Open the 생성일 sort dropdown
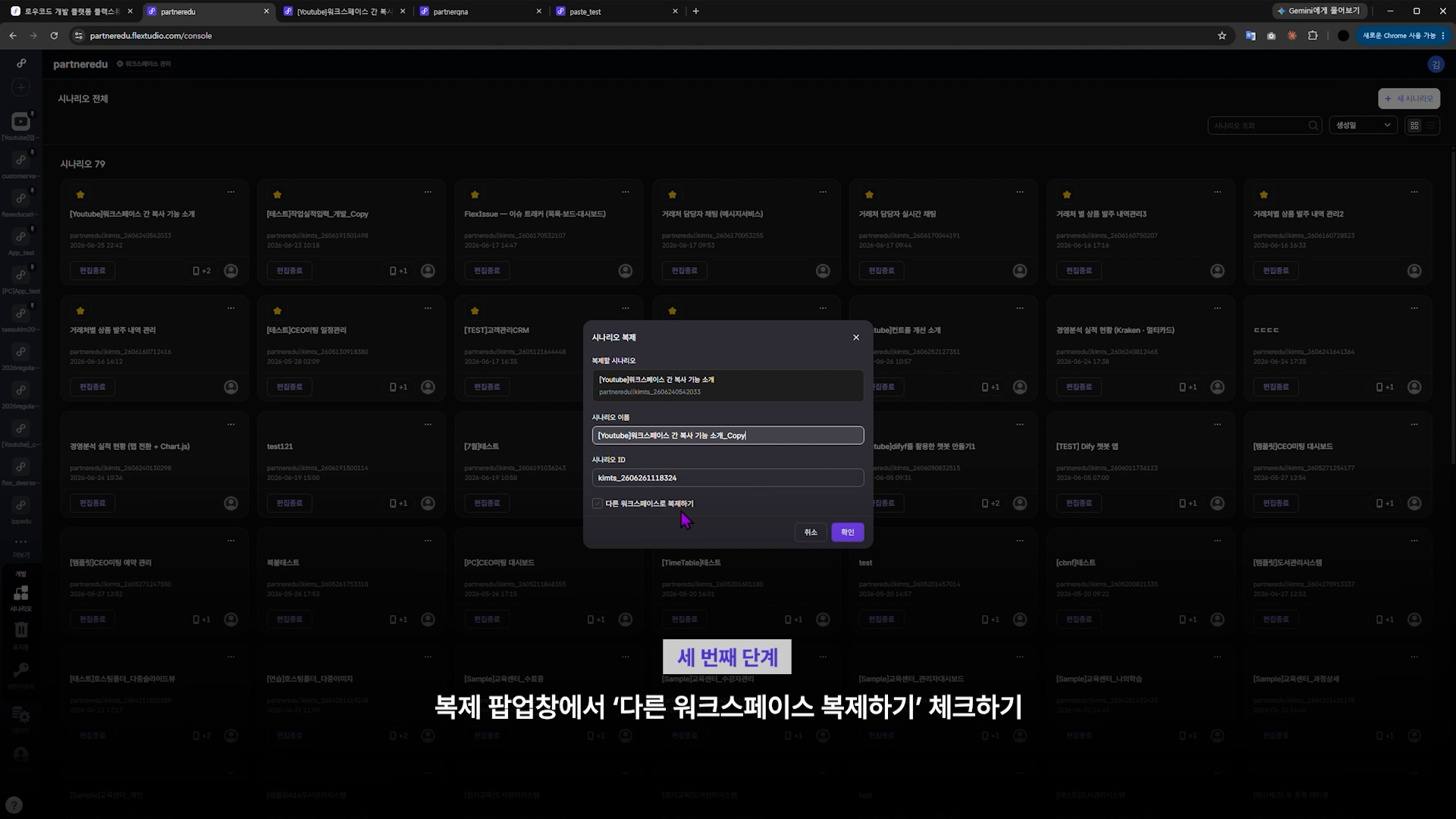Screen dimensions: 1456x819 (1363, 125)
